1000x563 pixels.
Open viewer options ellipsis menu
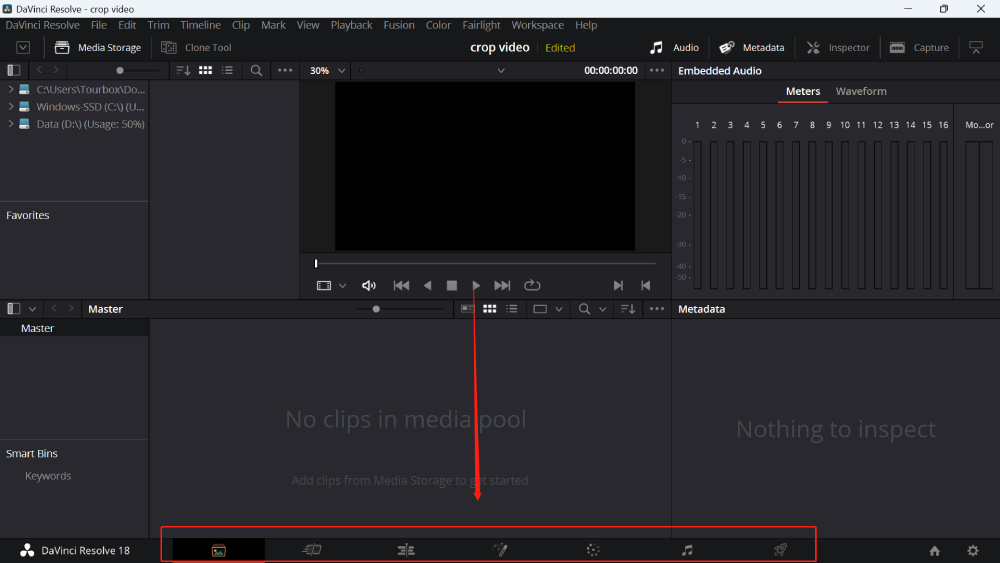[x=657, y=70]
